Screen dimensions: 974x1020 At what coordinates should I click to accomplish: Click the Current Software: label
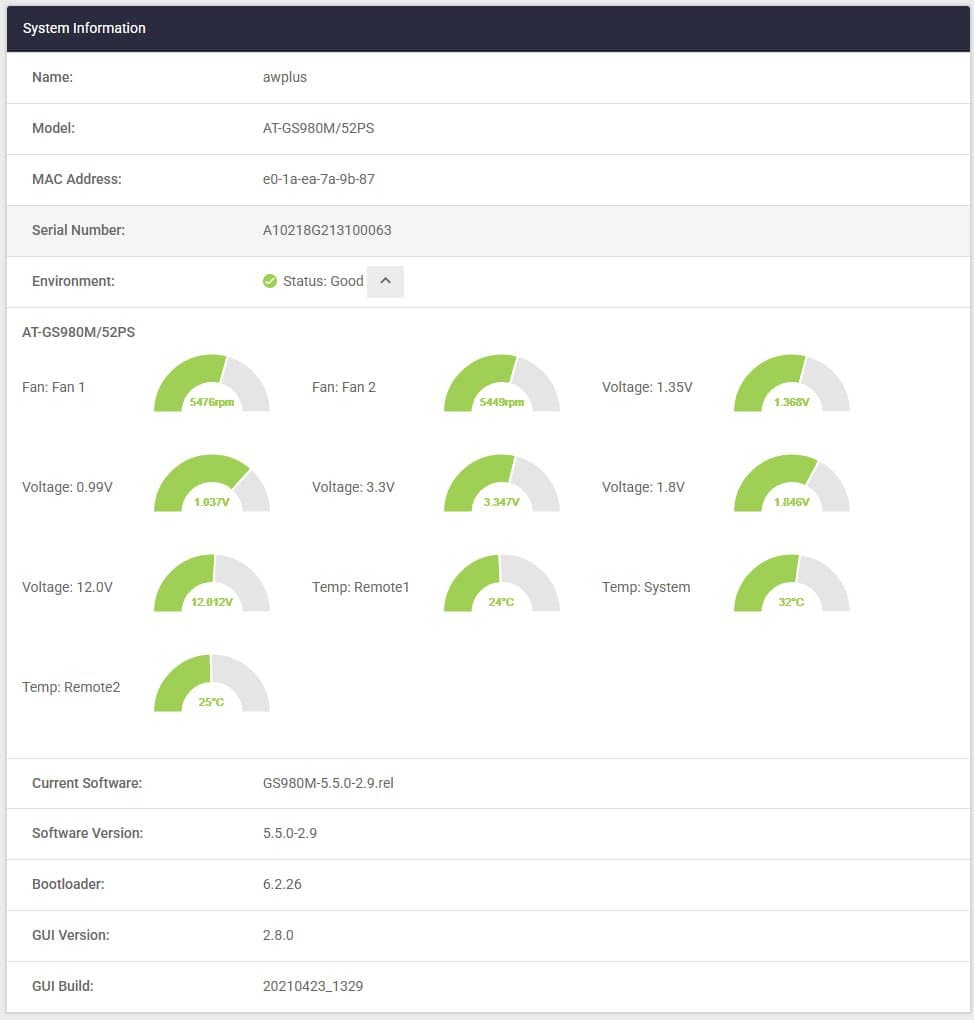coord(87,783)
